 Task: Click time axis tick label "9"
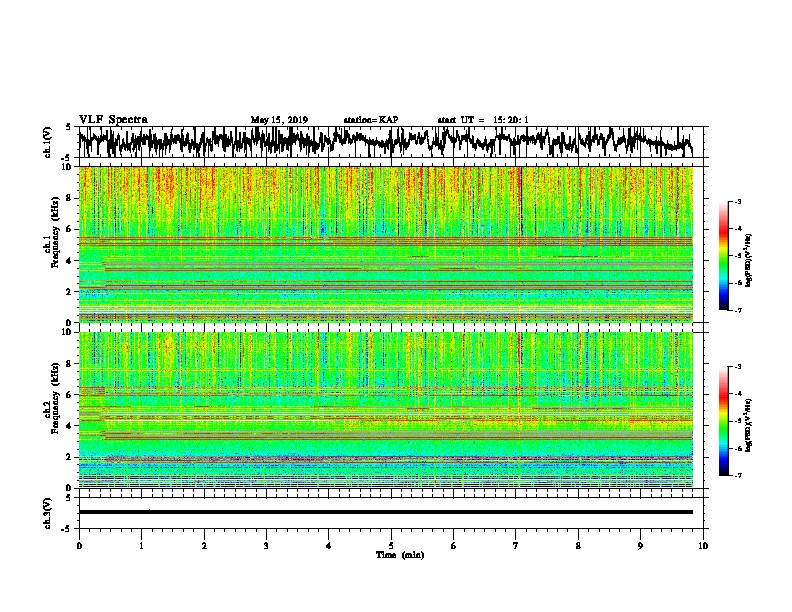click(640, 546)
